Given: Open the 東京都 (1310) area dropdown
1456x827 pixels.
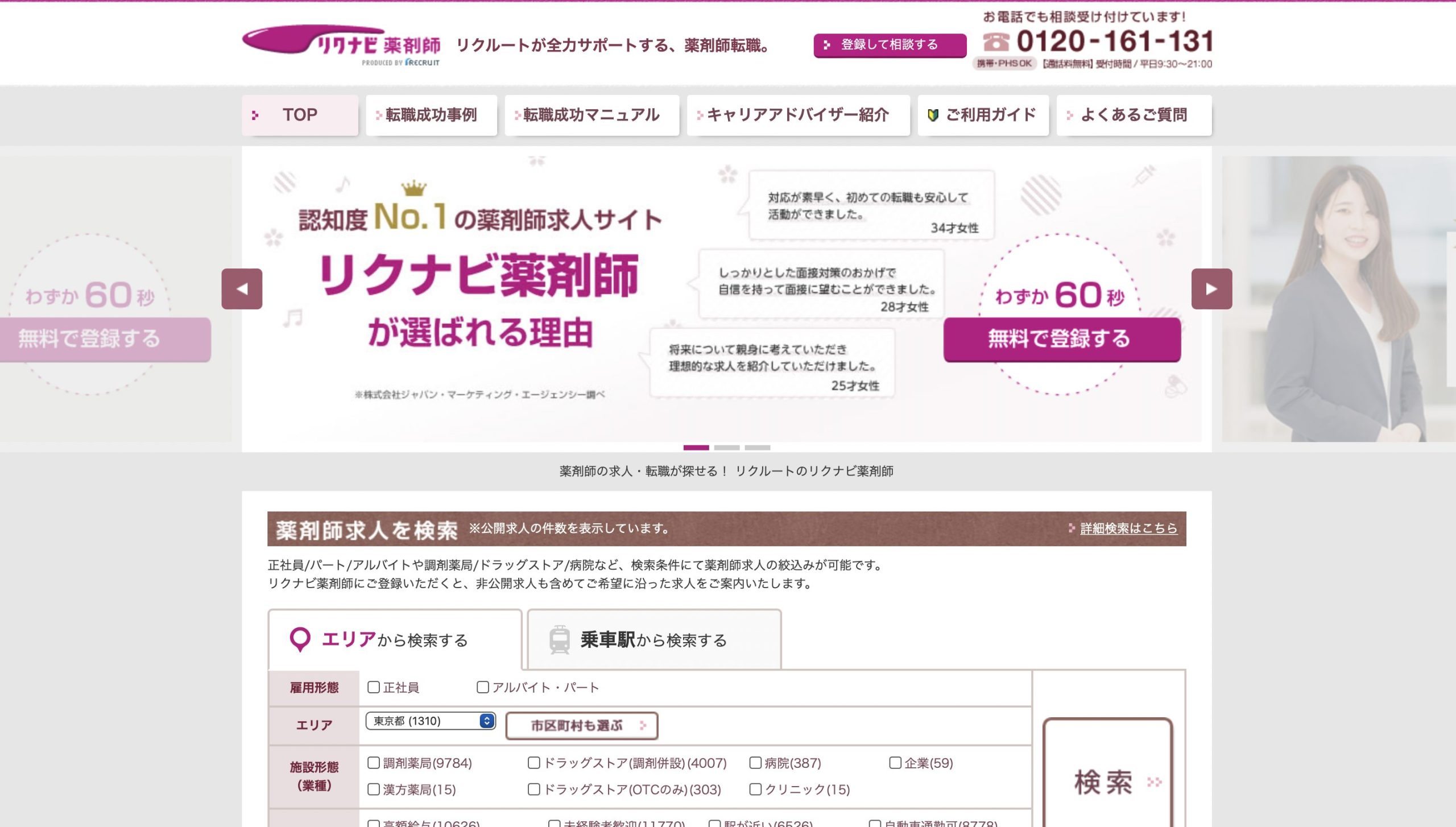Looking at the screenshot, I should pyautogui.click(x=431, y=721).
